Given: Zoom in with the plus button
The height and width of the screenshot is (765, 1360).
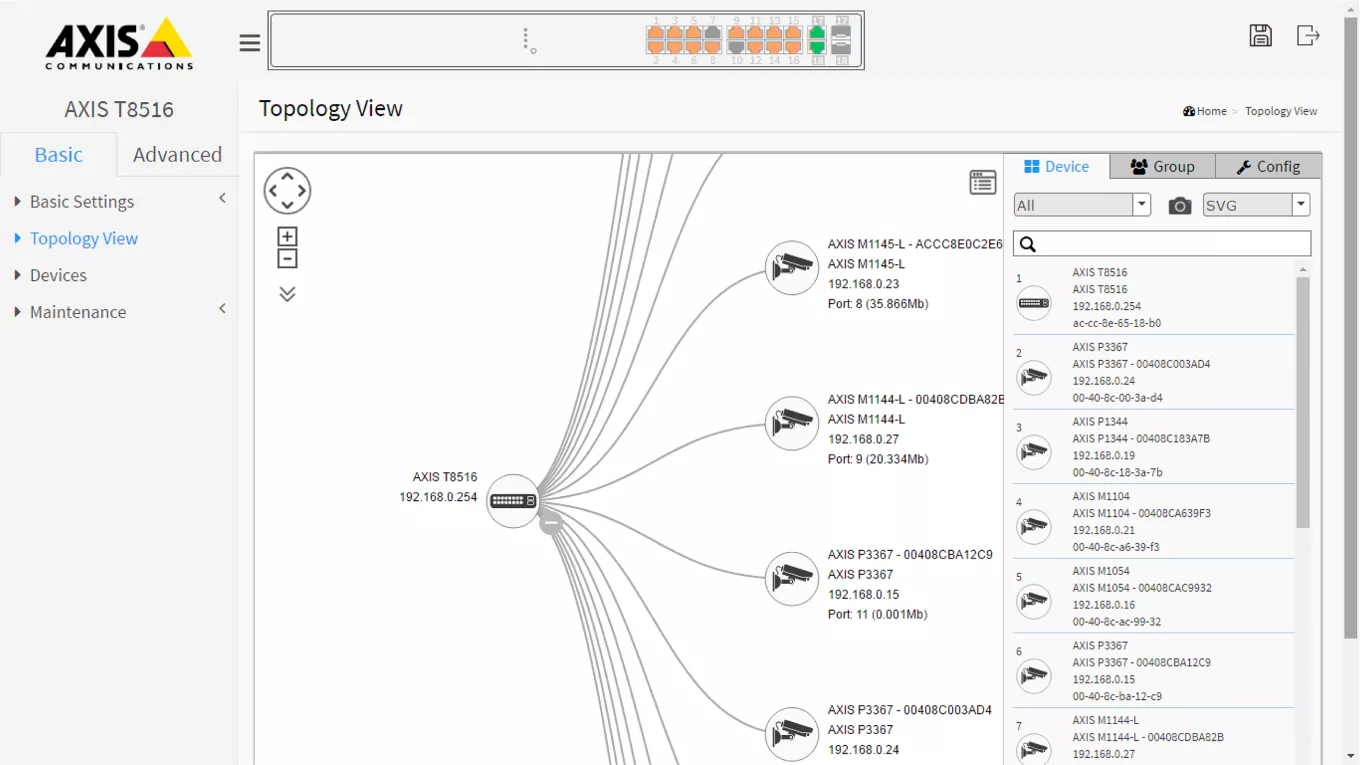Looking at the screenshot, I should [x=287, y=237].
